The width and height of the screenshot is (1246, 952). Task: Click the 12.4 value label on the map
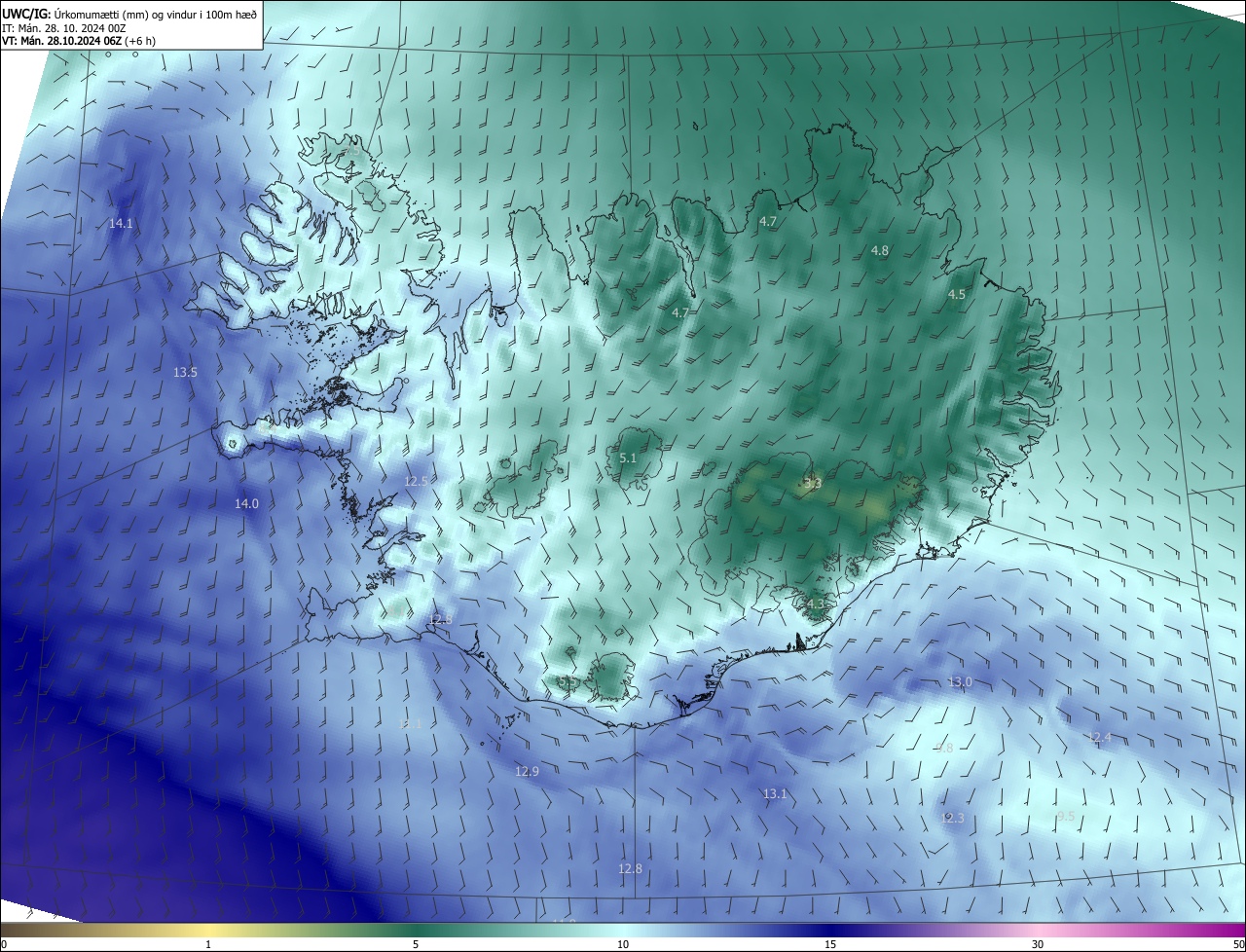[x=1100, y=738]
